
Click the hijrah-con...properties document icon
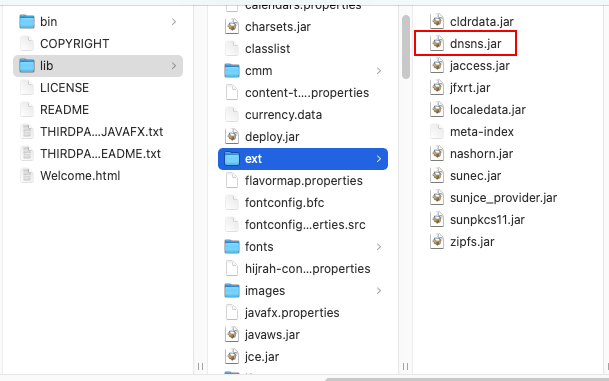(x=232, y=269)
